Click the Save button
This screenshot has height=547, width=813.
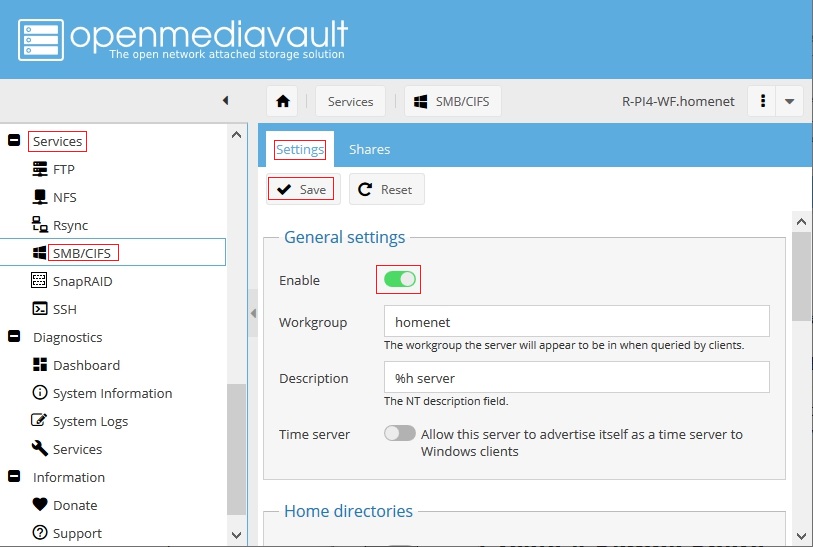pos(303,189)
